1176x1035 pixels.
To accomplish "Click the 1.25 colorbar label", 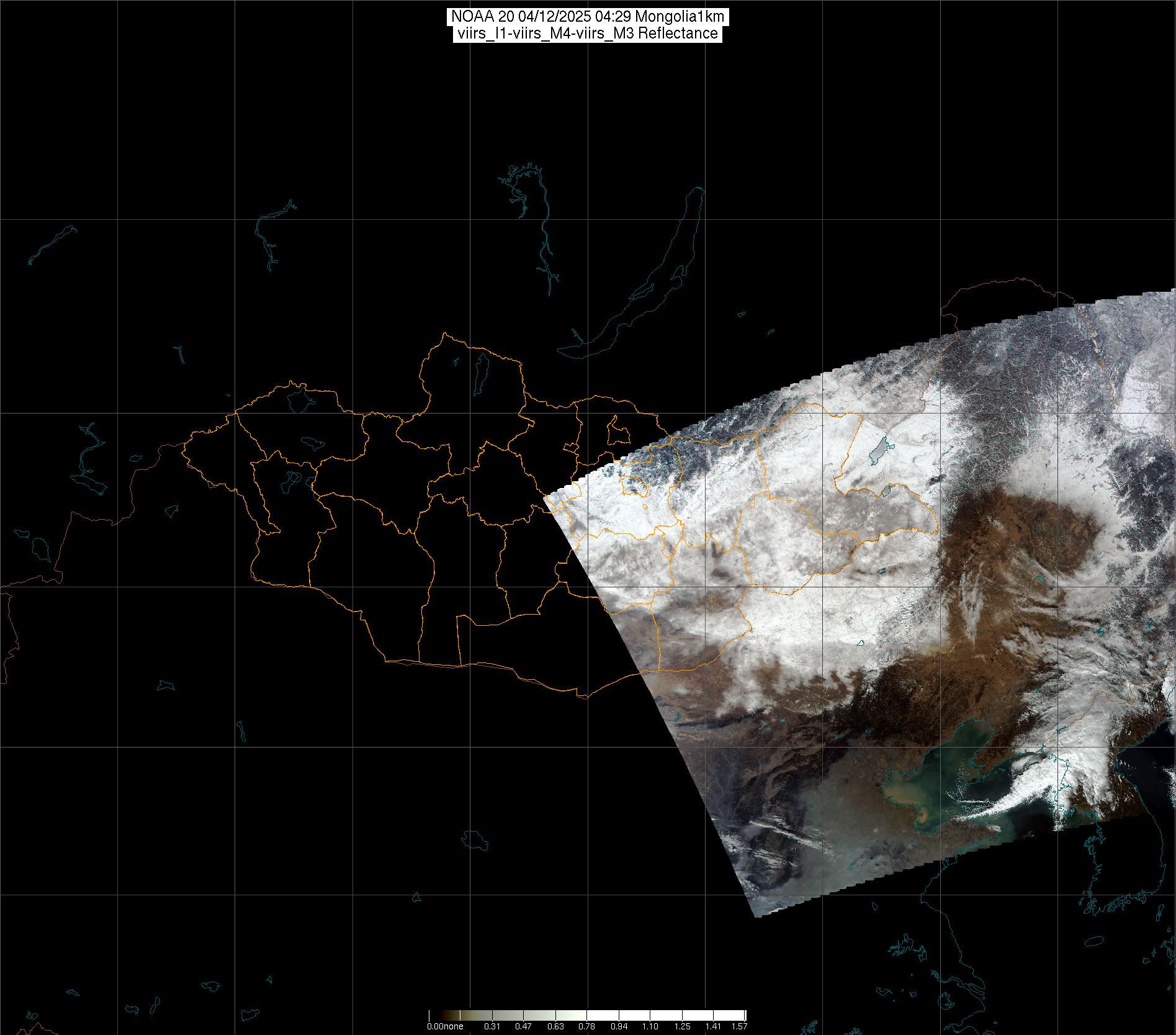I will tap(682, 1026).
